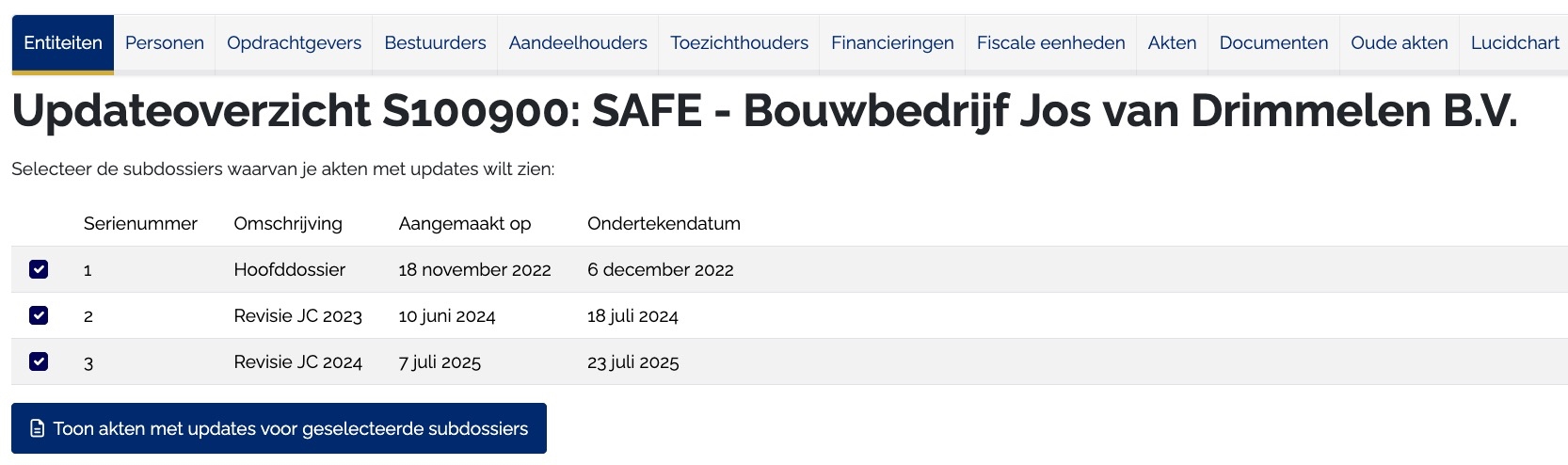Toggle the Revisie JC 2023 checkbox
Screen dimensions: 1568x465
(x=39, y=315)
